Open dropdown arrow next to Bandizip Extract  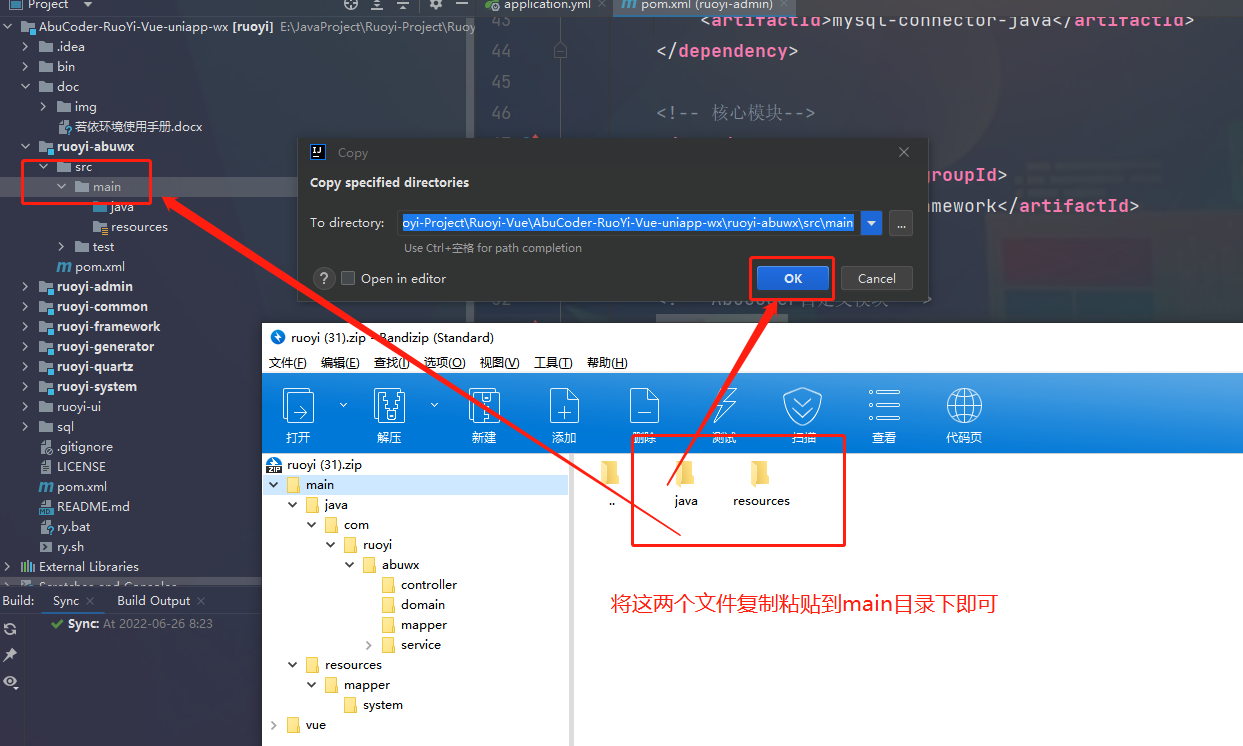[x=434, y=405]
